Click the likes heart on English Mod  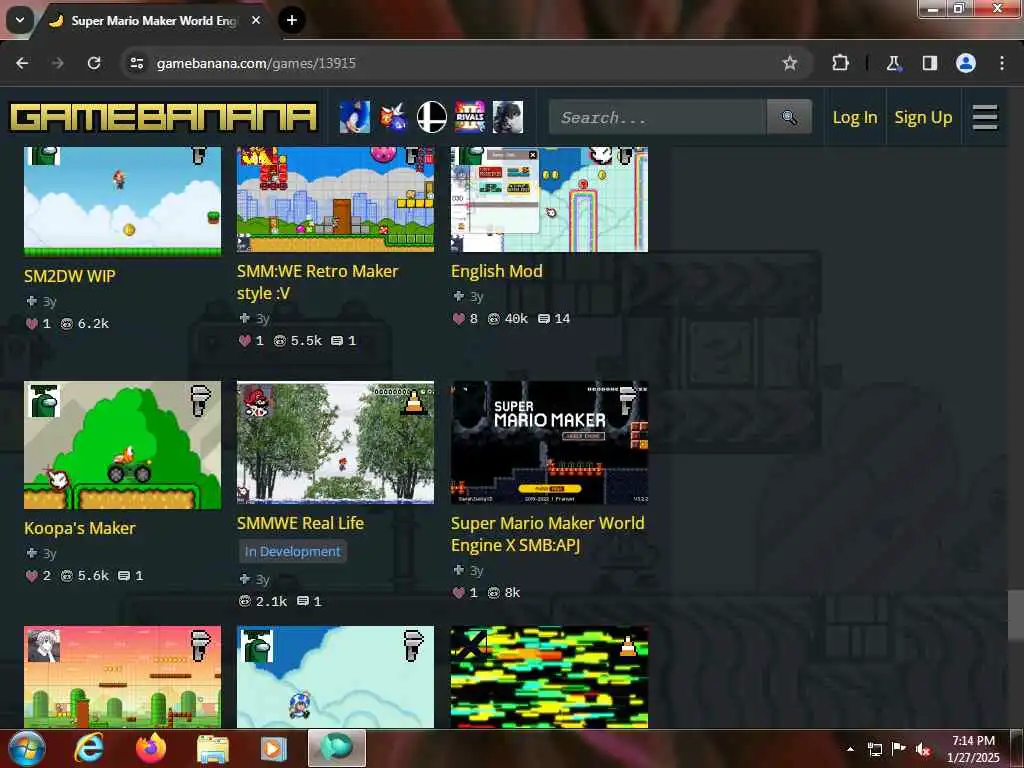(x=459, y=319)
